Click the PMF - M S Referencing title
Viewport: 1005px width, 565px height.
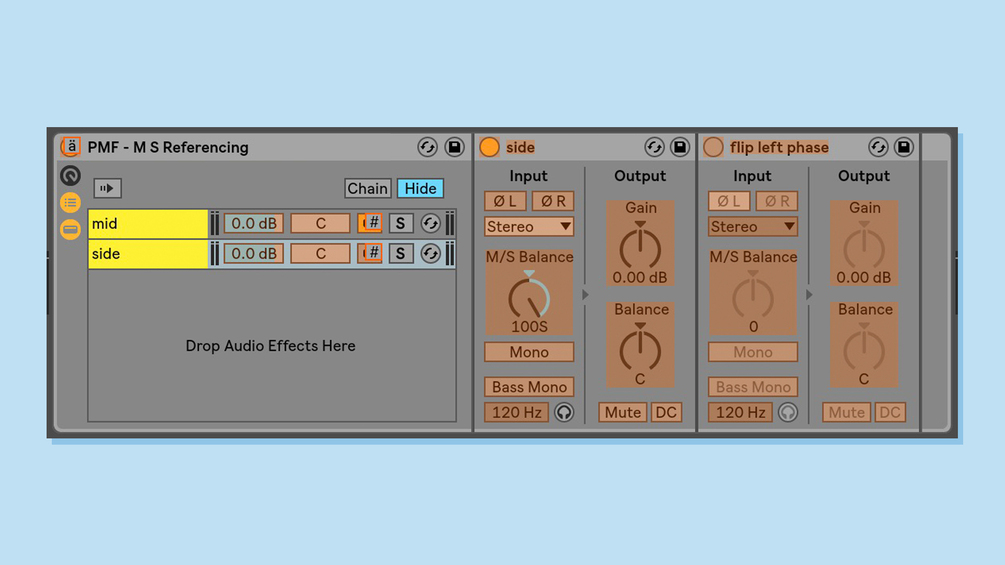tap(168, 147)
